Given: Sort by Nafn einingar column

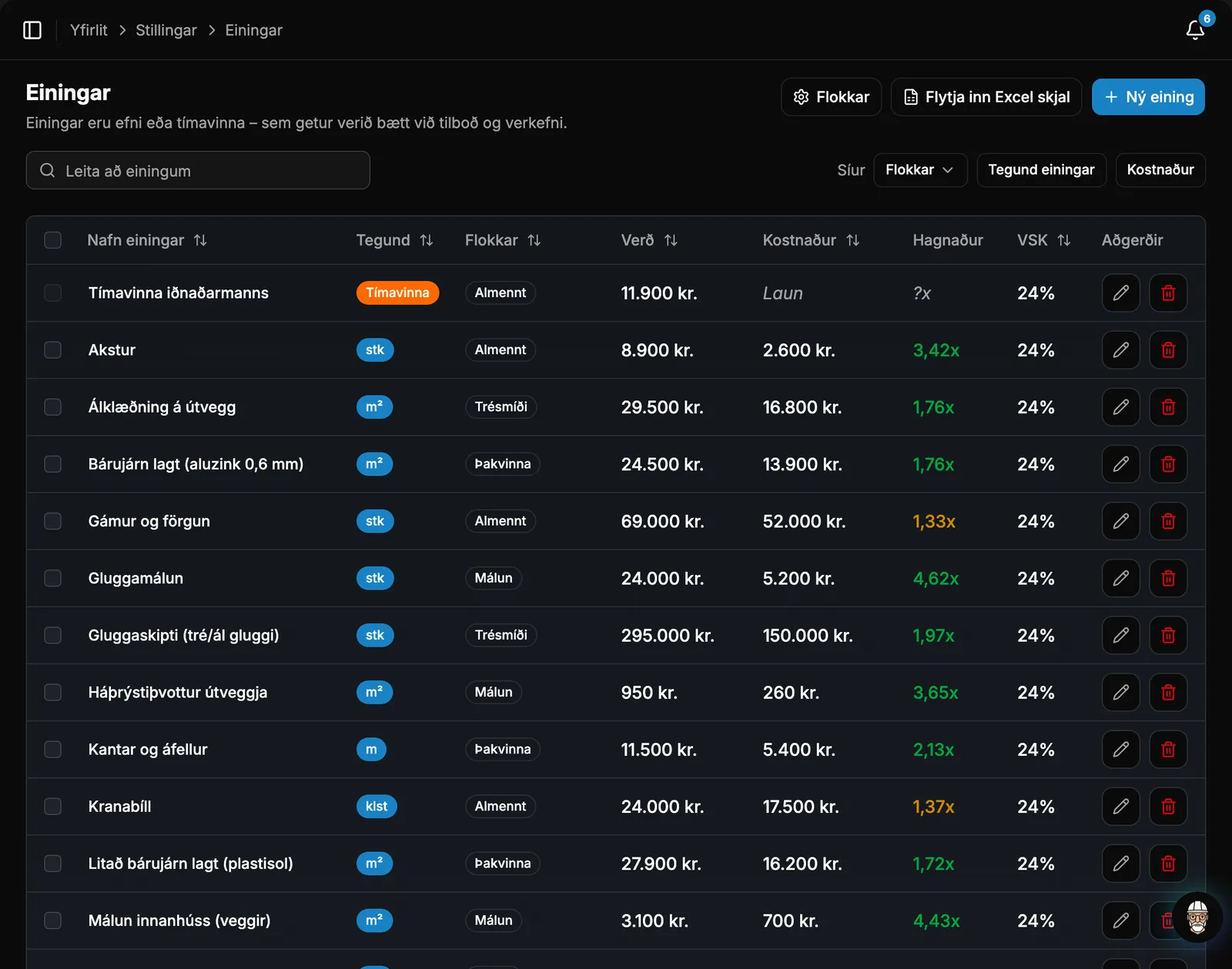Looking at the screenshot, I should [x=200, y=240].
